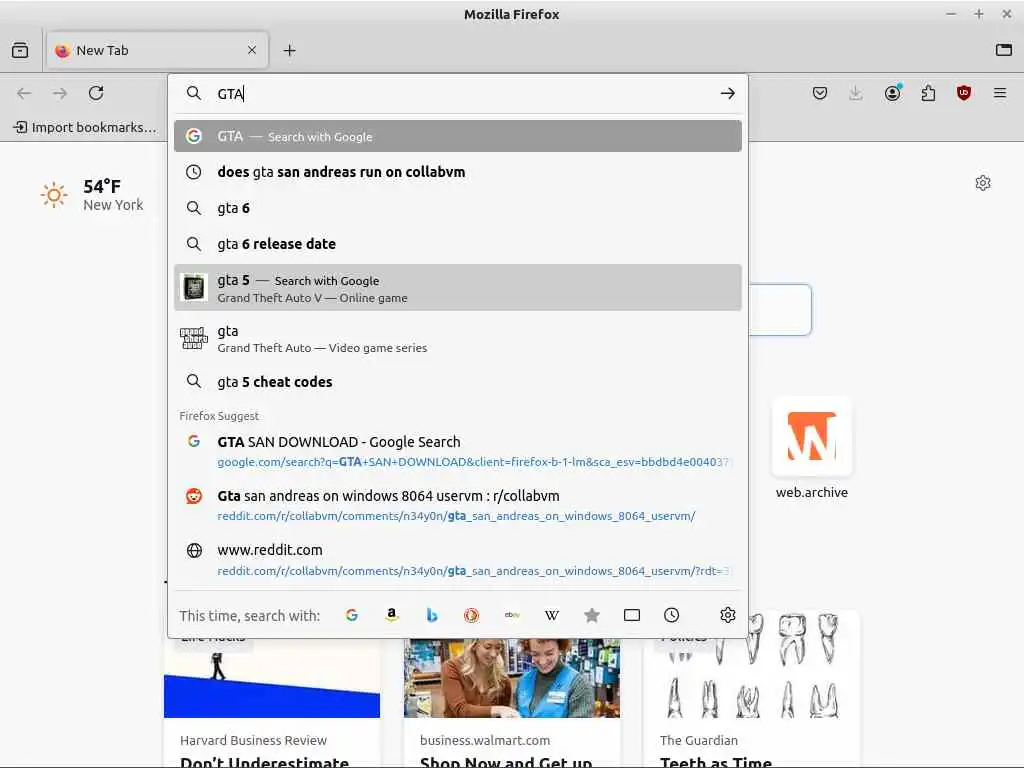
Task: Search this time with DuckDuckGo icon
Action: tap(472, 615)
